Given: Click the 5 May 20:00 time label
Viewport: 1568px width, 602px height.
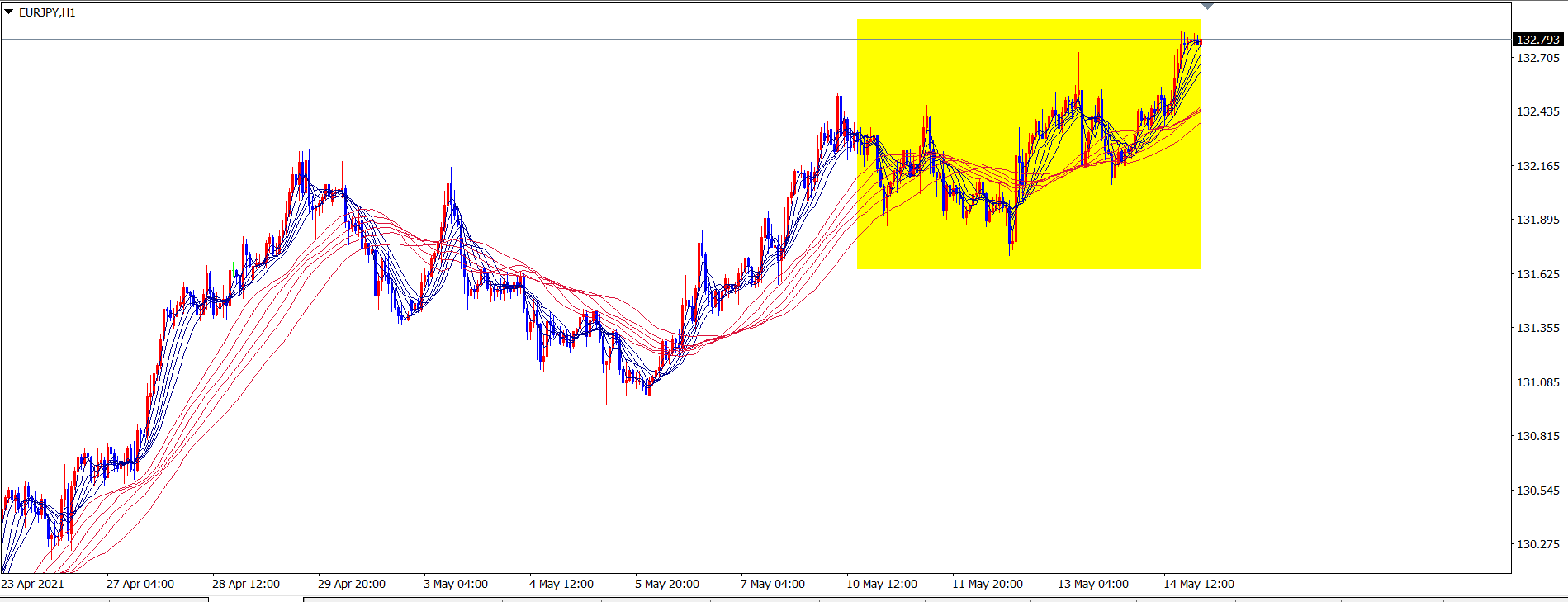Looking at the screenshot, I should (667, 584).
